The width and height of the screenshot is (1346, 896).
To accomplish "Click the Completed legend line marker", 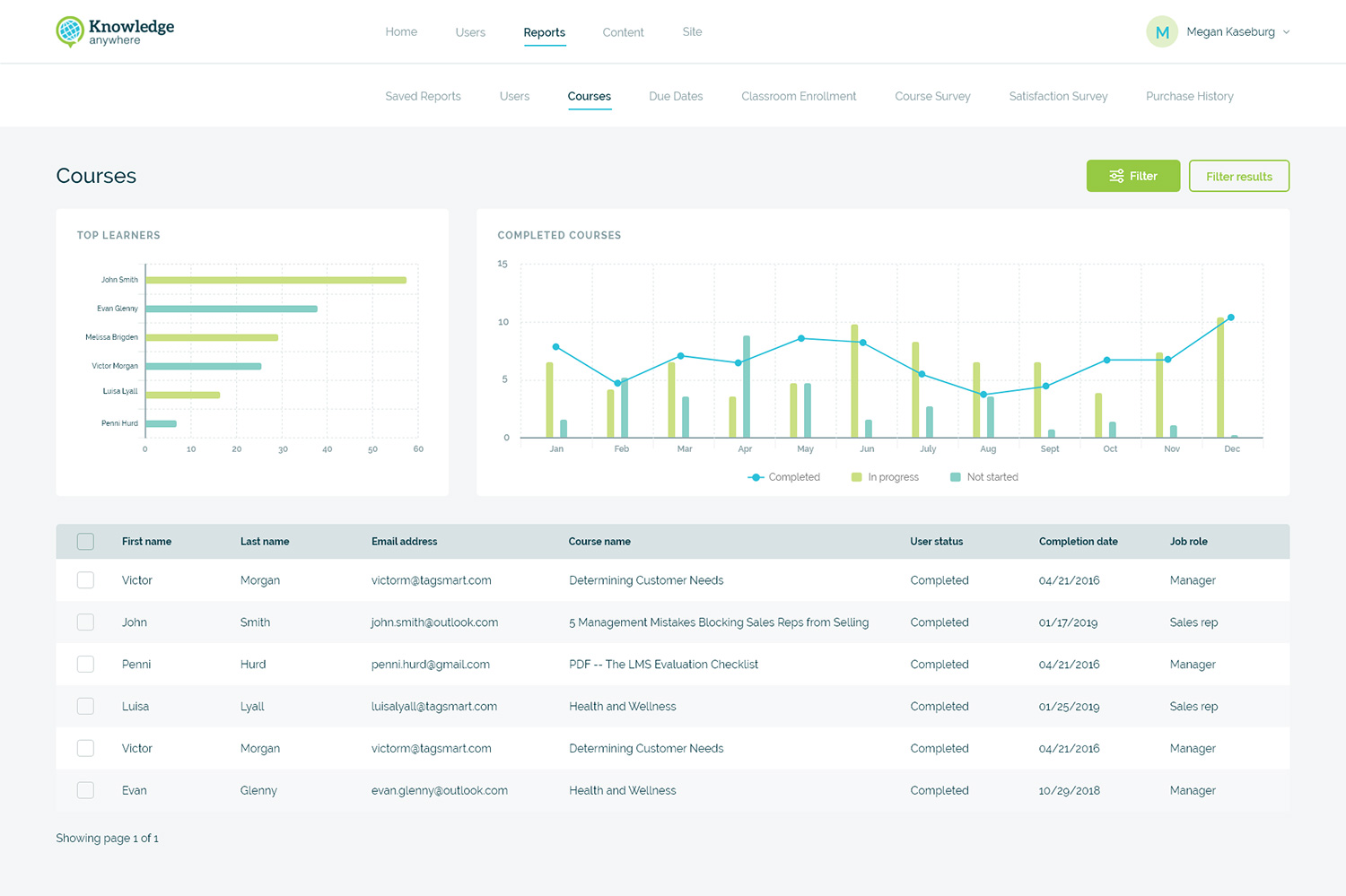I will click(756, 477).
